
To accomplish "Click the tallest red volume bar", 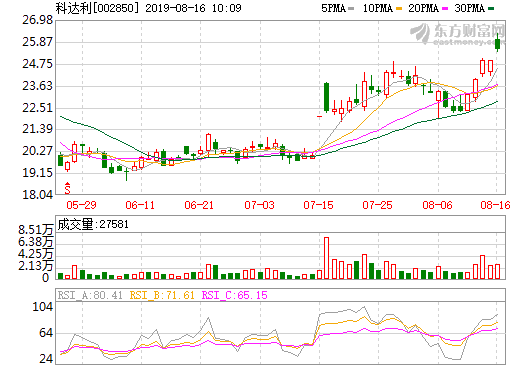I will click(x=326, y=258).
